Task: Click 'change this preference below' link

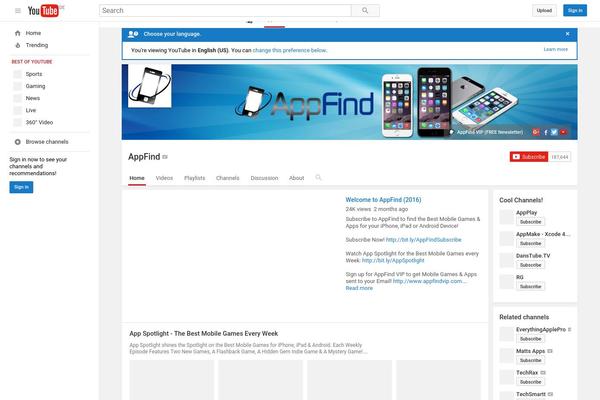Action: pyautogui.click(x=290, y=50)
